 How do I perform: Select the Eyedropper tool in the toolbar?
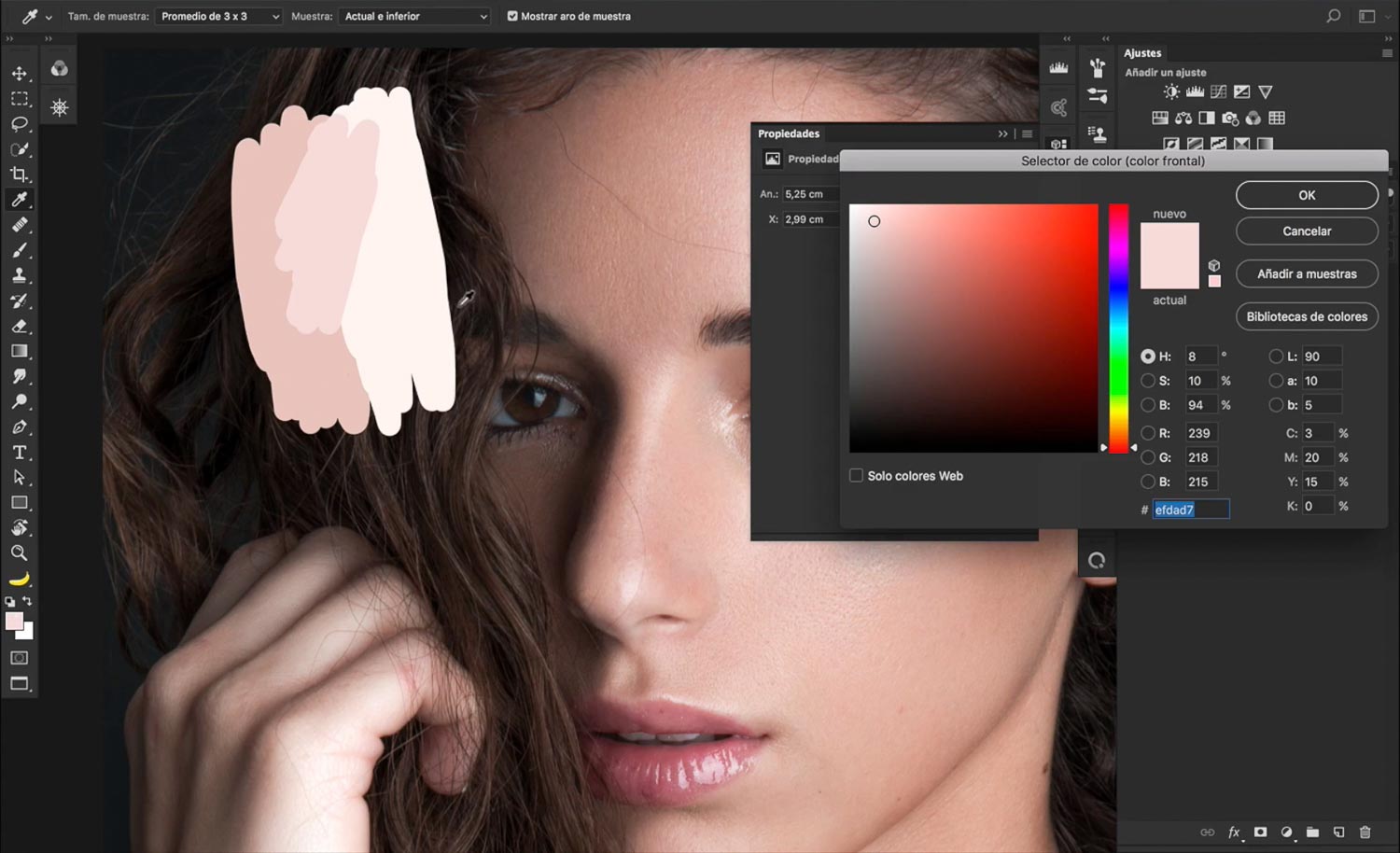tap(20, 199)
